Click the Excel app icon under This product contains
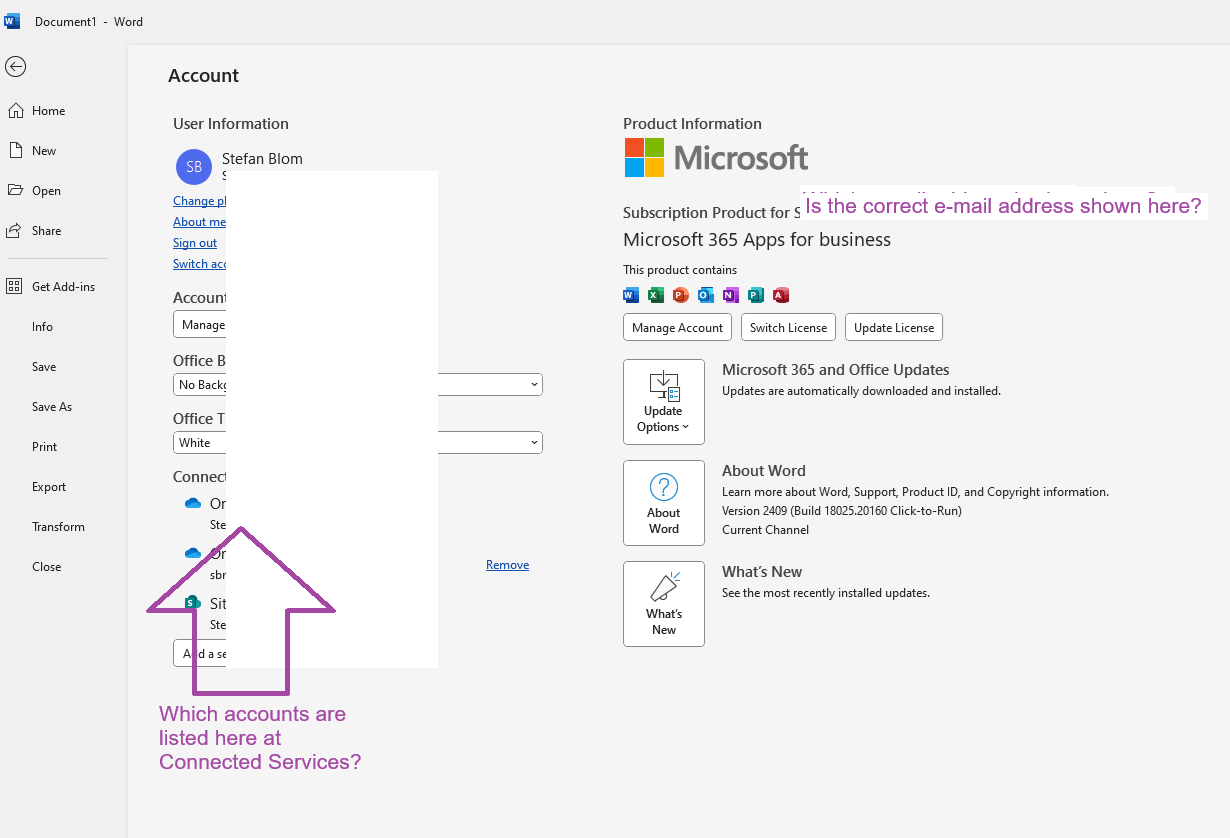 [656, 295]
